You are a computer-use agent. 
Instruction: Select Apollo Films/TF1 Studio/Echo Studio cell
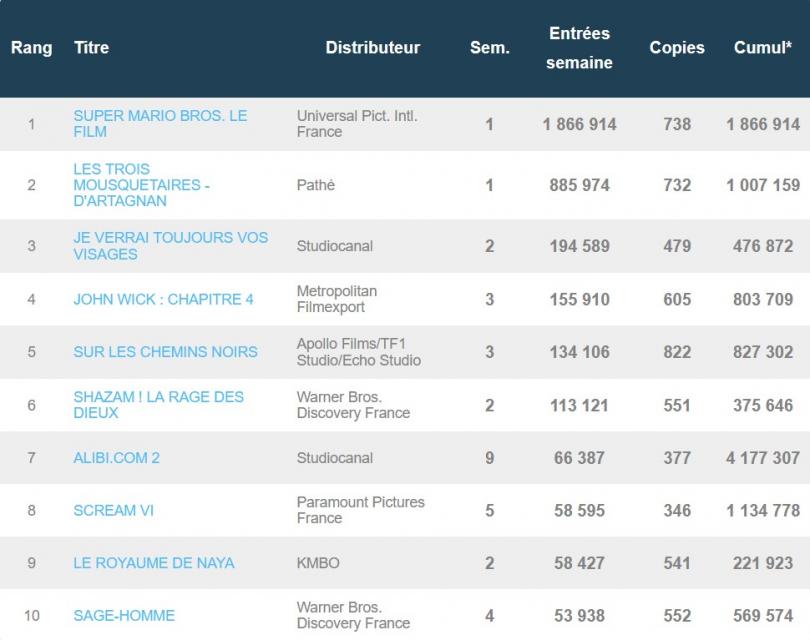pyautogui.click(x=359, y=352)
